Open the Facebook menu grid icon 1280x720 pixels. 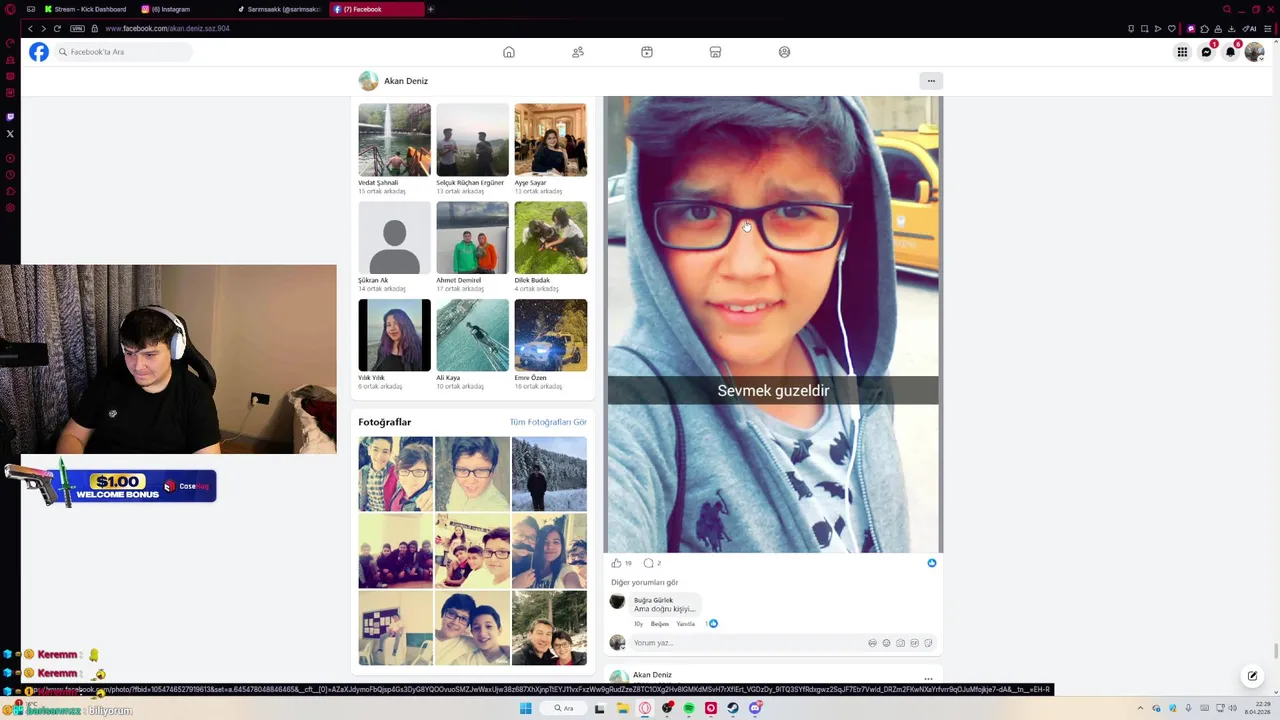click(1182, 52)
